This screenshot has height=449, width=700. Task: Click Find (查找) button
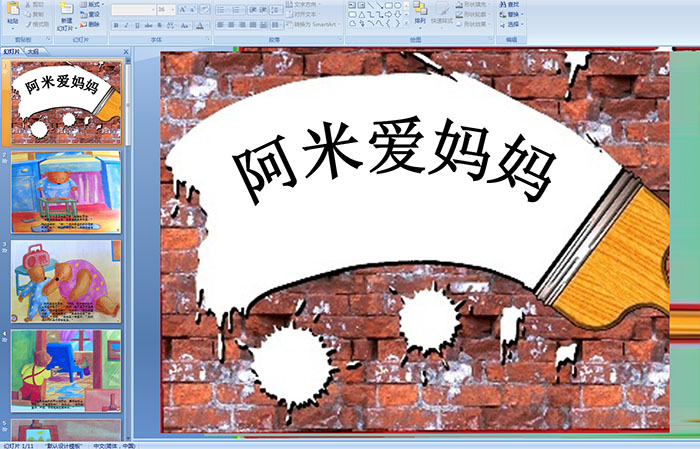[x=509, y=4]
